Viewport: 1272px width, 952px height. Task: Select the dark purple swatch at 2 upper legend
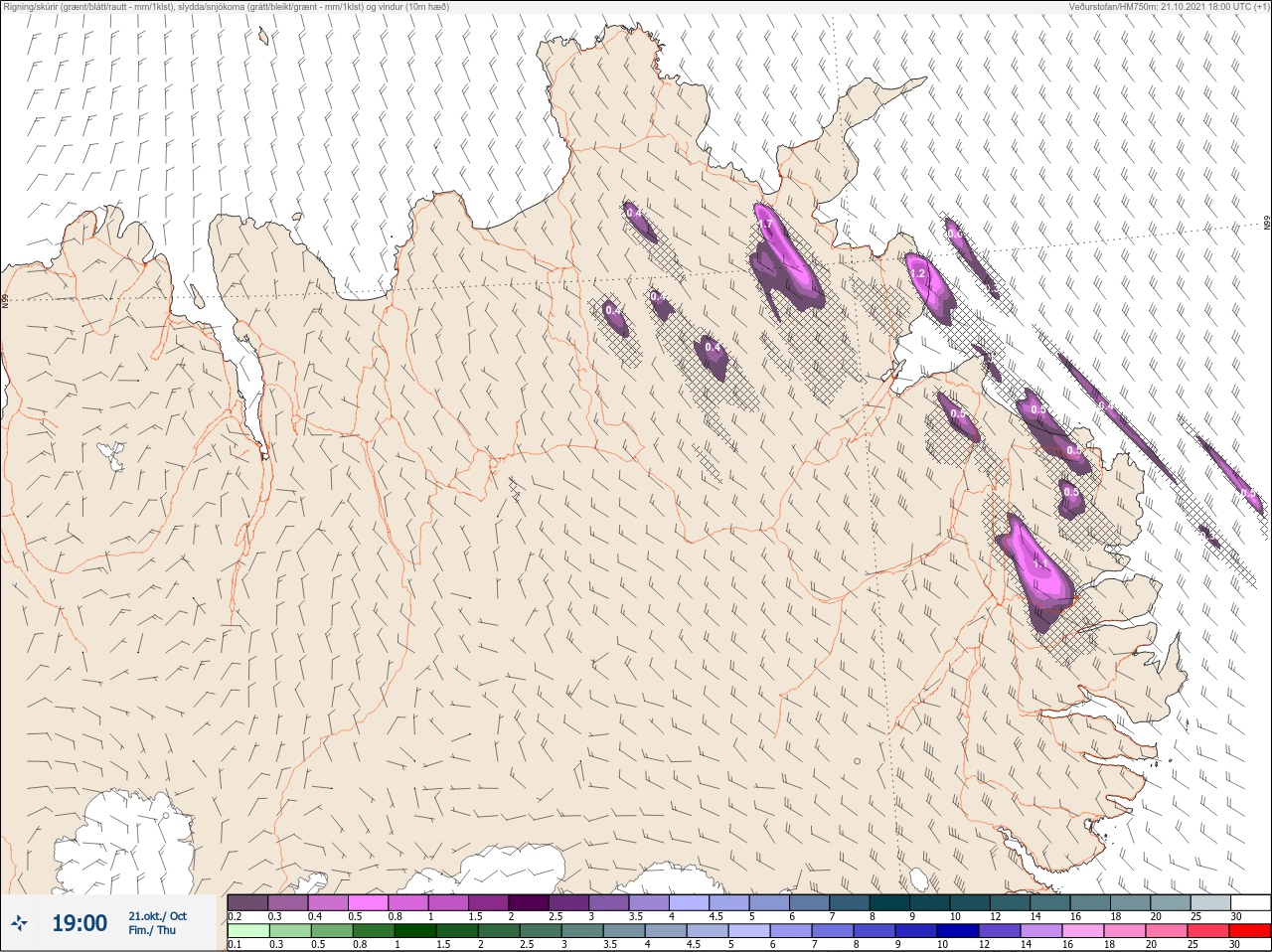[x=529, y=902]
